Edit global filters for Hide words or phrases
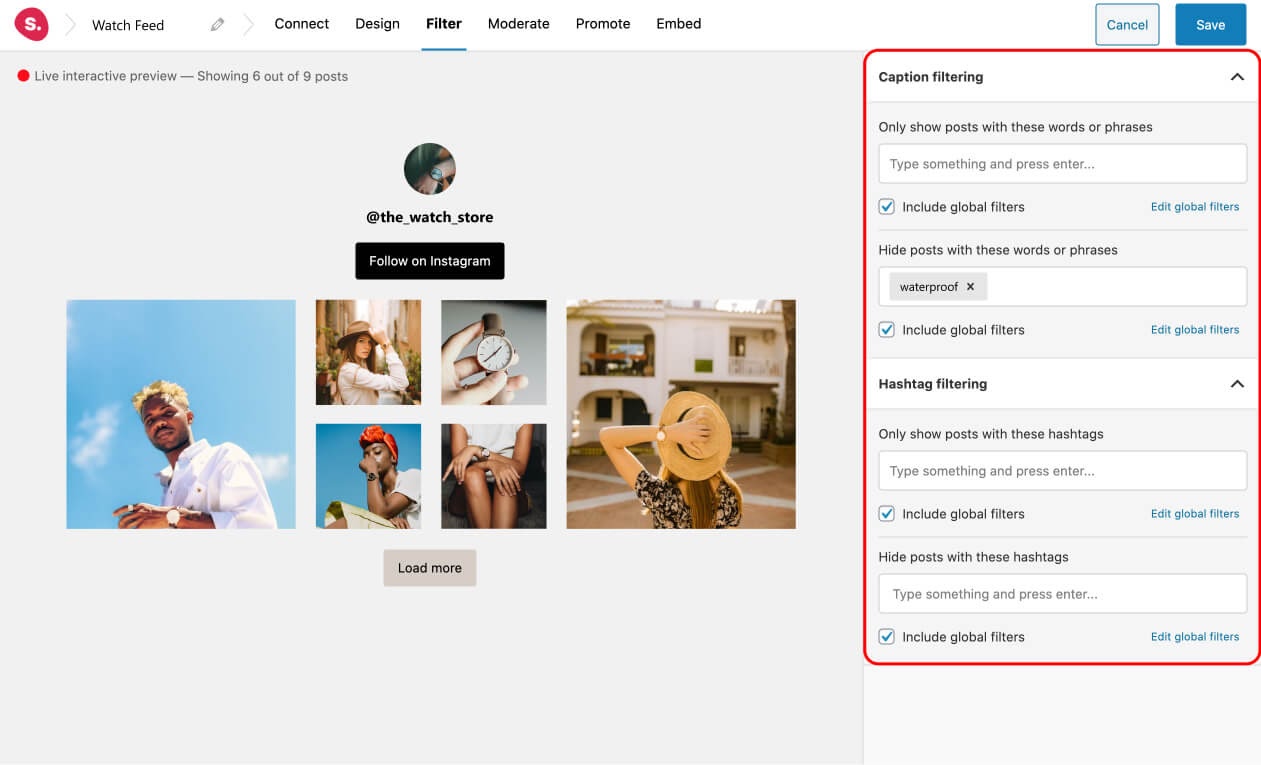The image size is (1261, 765). coord(1194,330)
